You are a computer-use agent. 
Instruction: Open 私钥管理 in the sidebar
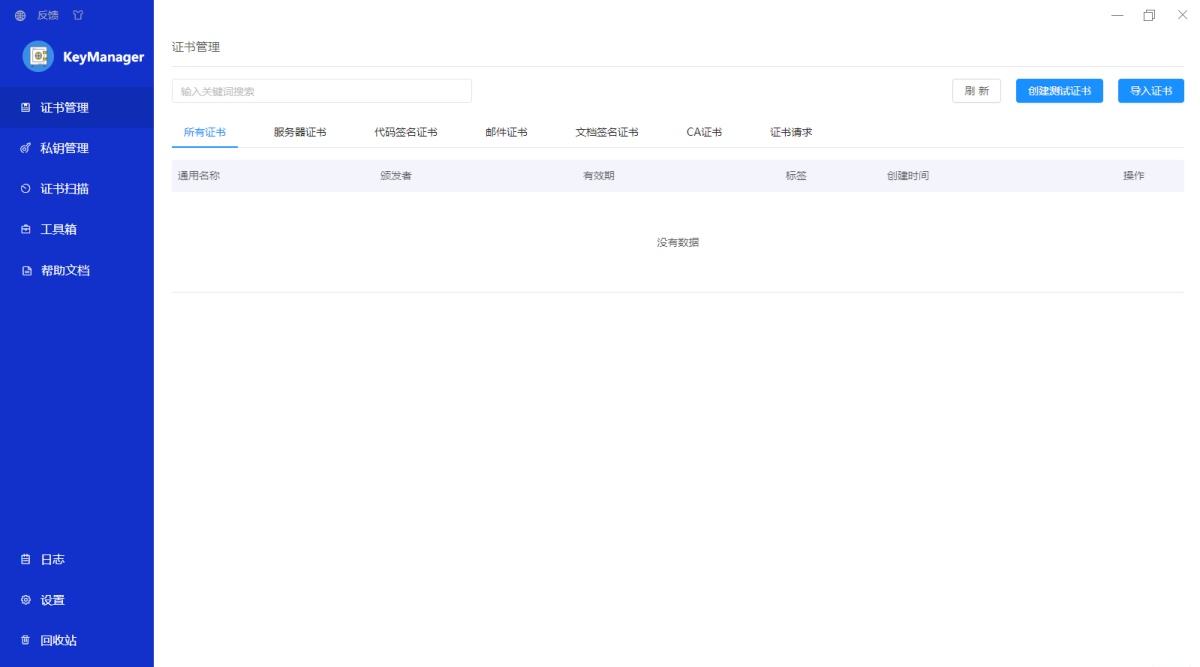[64, 148]
